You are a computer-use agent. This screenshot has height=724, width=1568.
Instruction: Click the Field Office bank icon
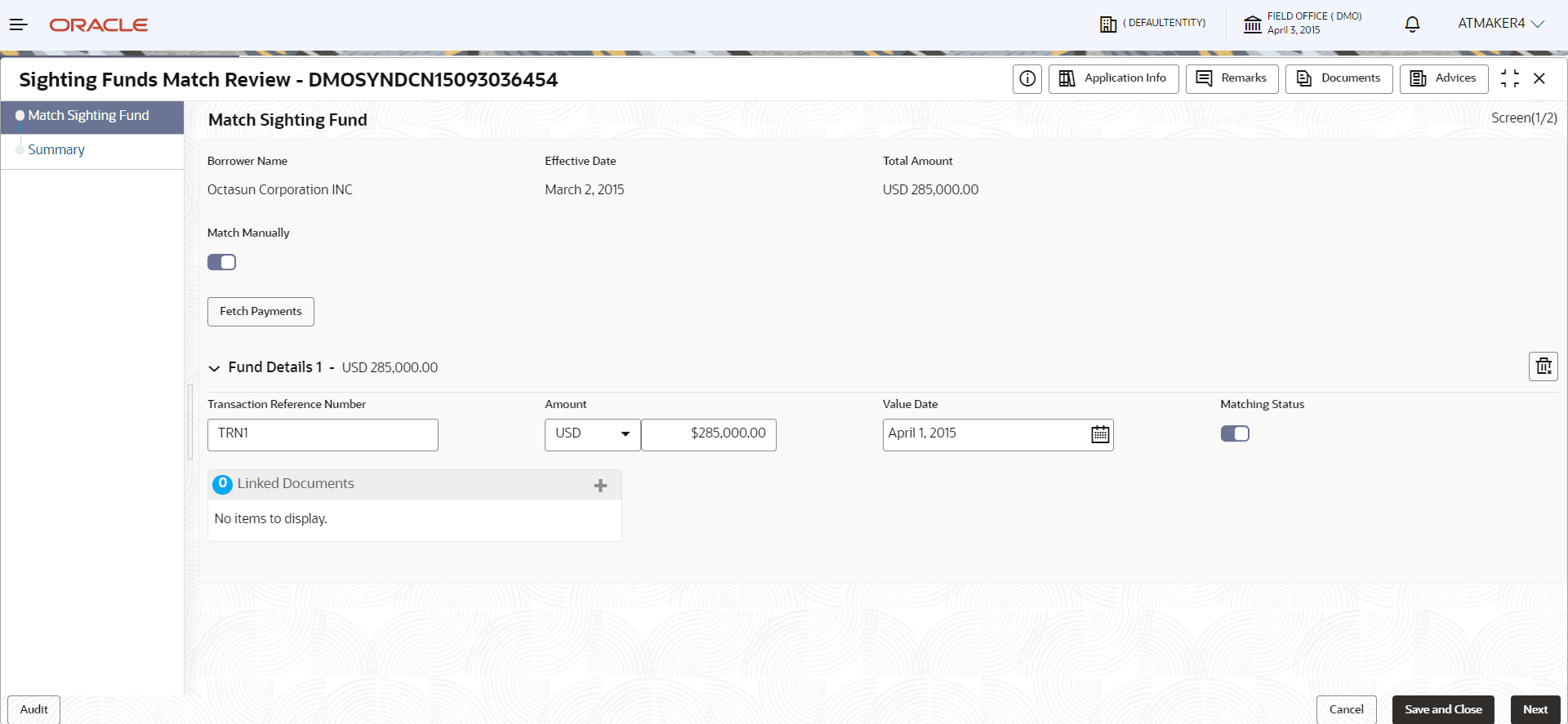coord(1253,24)
